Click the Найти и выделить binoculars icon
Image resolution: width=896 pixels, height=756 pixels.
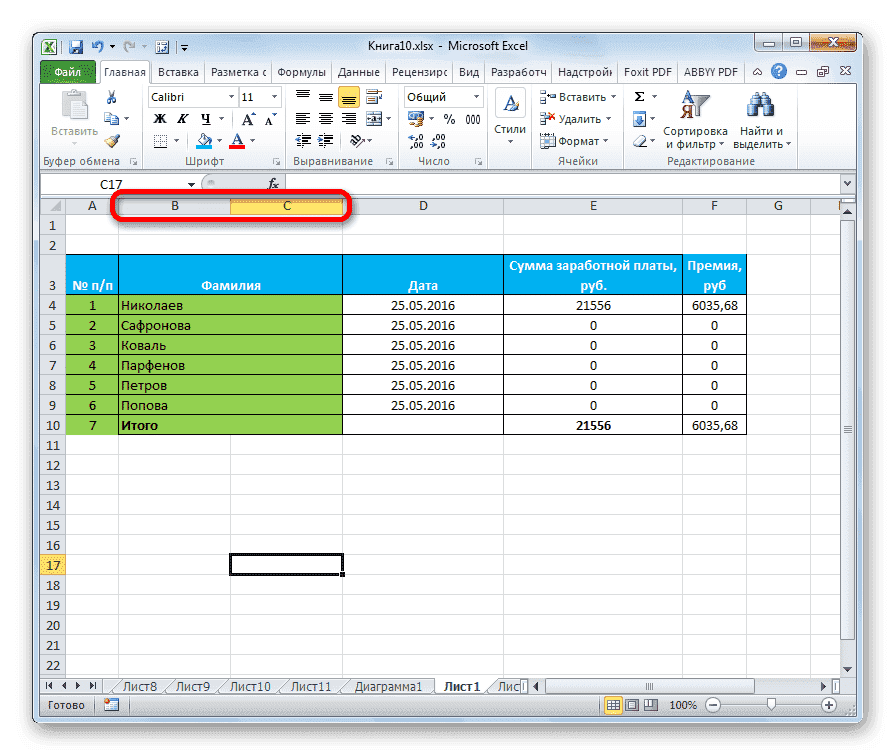[x=762, y=103]
